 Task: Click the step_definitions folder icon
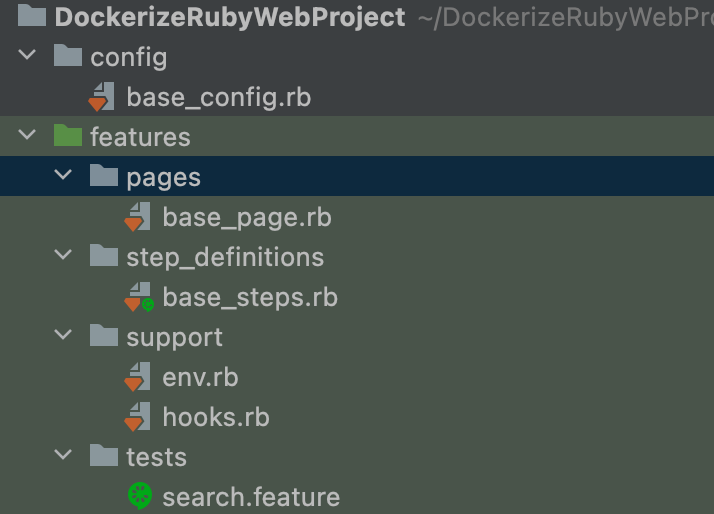(x=104, y=255)
